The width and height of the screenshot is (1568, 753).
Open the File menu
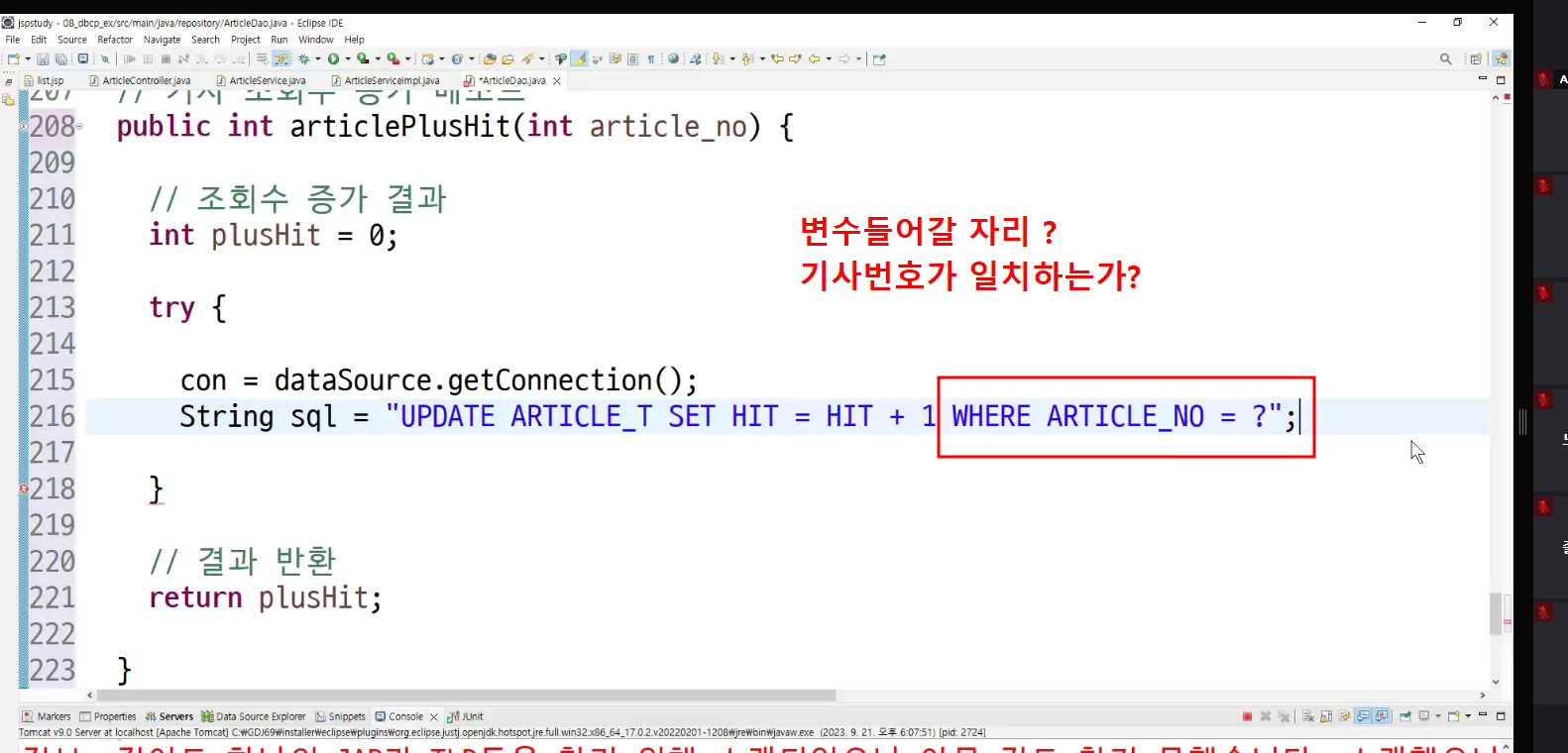pyautogui.click(x=13, y=41)
